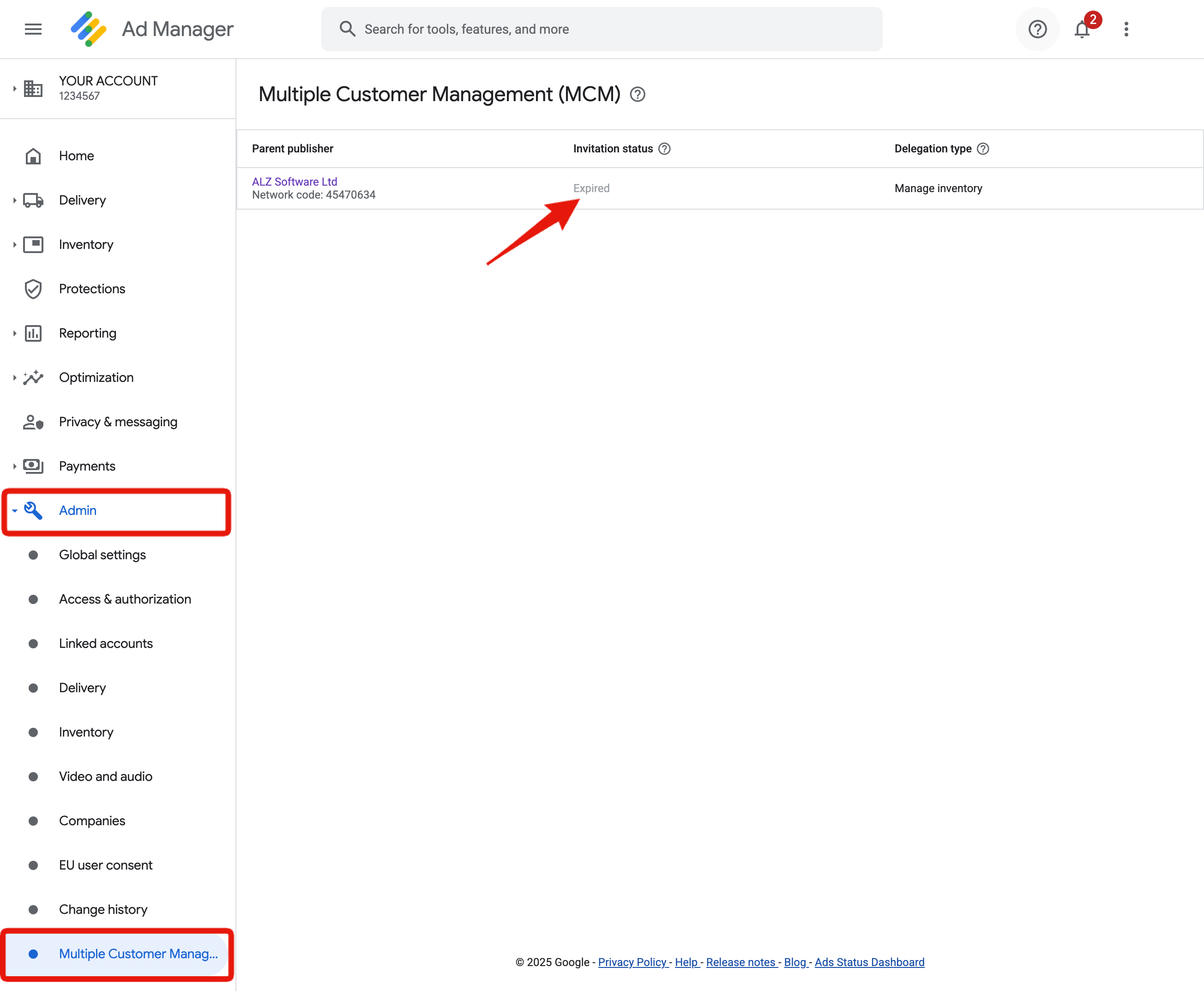1204x991 pixels.
Task: Click the Delivery truck icon
Action: pyautogui.click(x=33, y=200)
